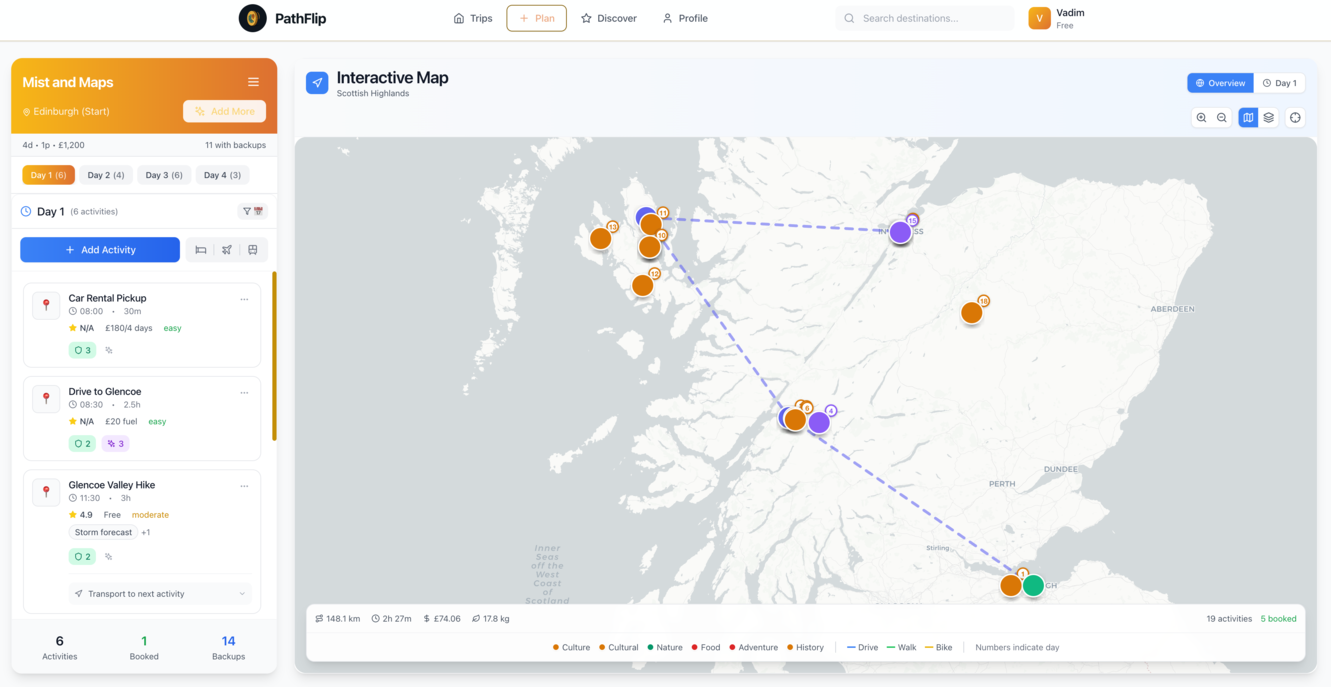This screenshot has width=1331, height=687.
Task: Click the Activities count stat
Action: [60, 647]
